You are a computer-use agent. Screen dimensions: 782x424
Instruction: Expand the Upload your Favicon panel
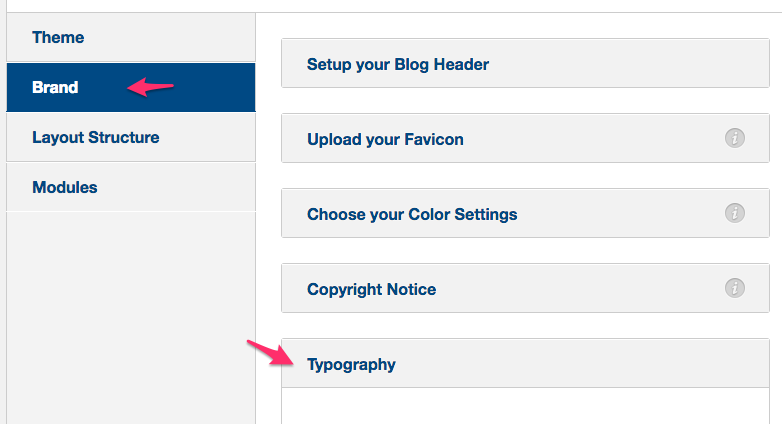pyautogui.click(x=525, y=138)
